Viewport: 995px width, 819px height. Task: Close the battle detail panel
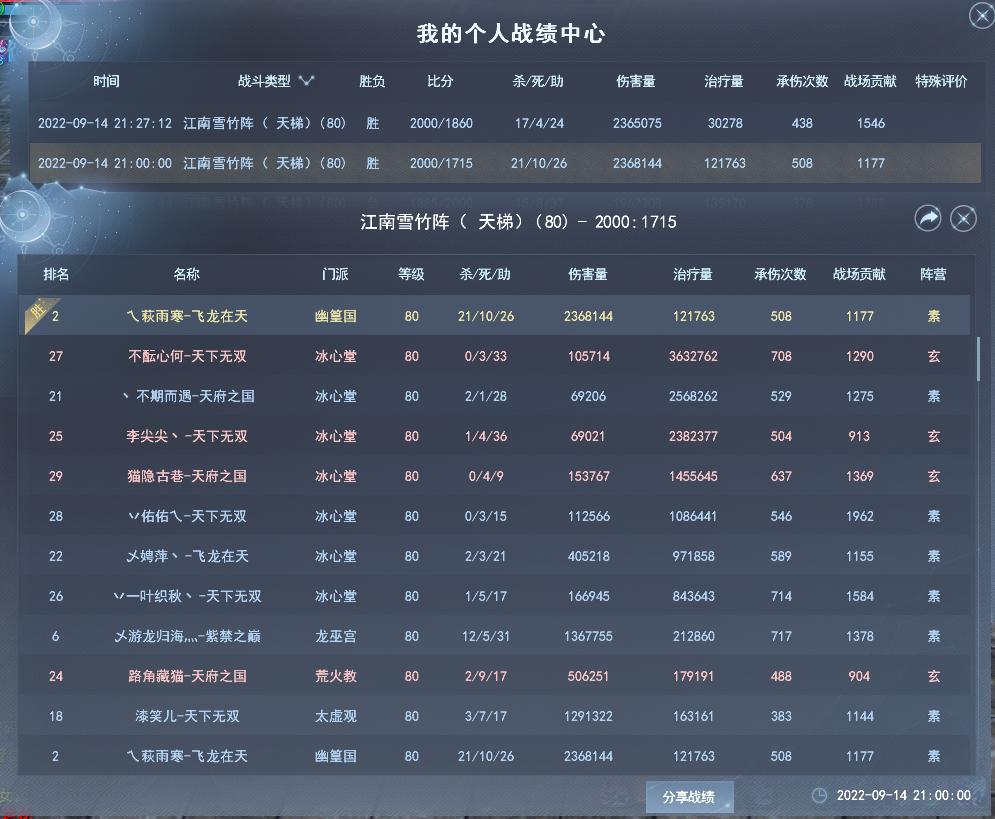click(963, 219)
